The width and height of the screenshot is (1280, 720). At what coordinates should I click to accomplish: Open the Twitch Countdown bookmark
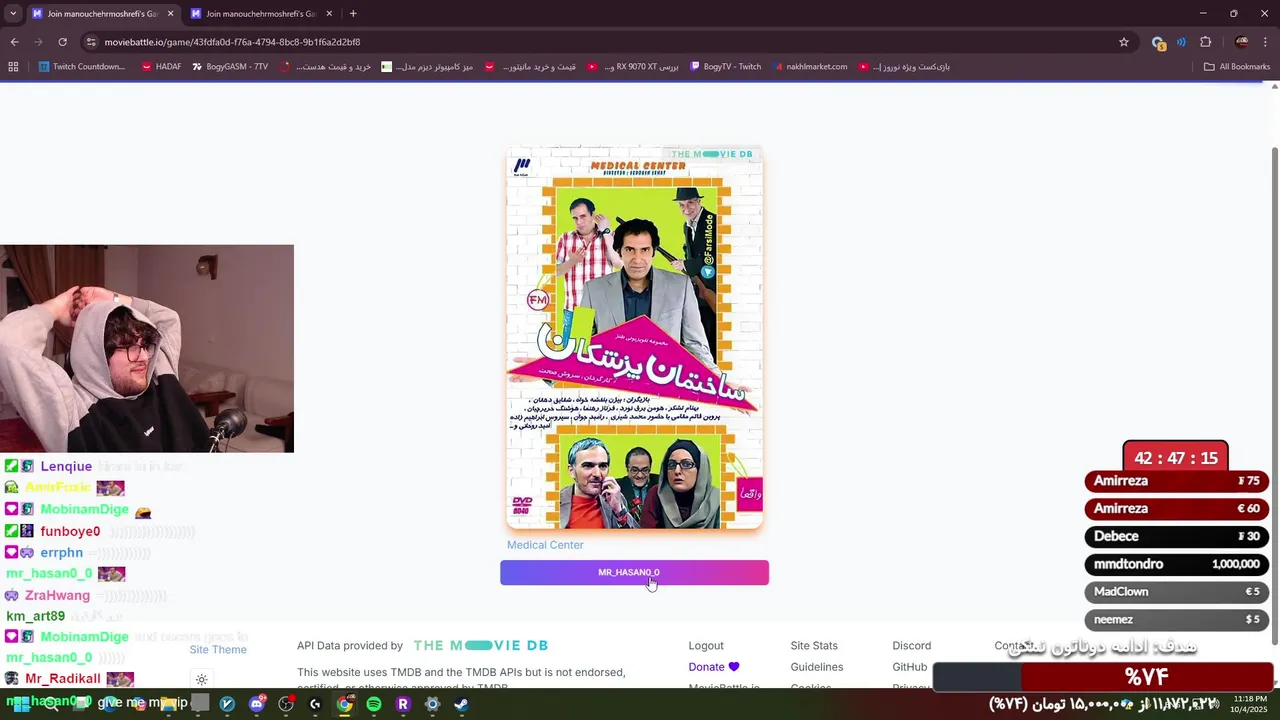click(82, 67)
